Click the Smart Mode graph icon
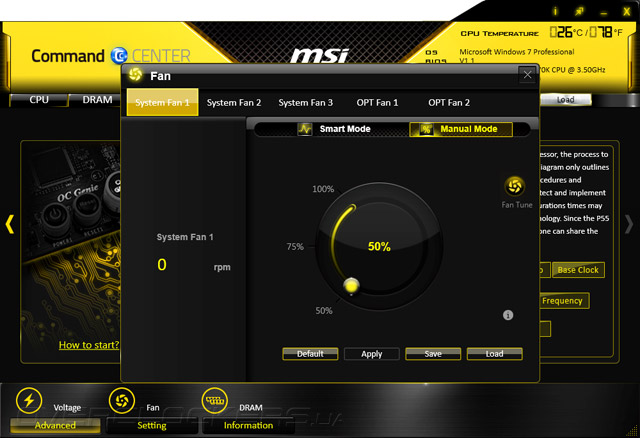 point(305,129)
